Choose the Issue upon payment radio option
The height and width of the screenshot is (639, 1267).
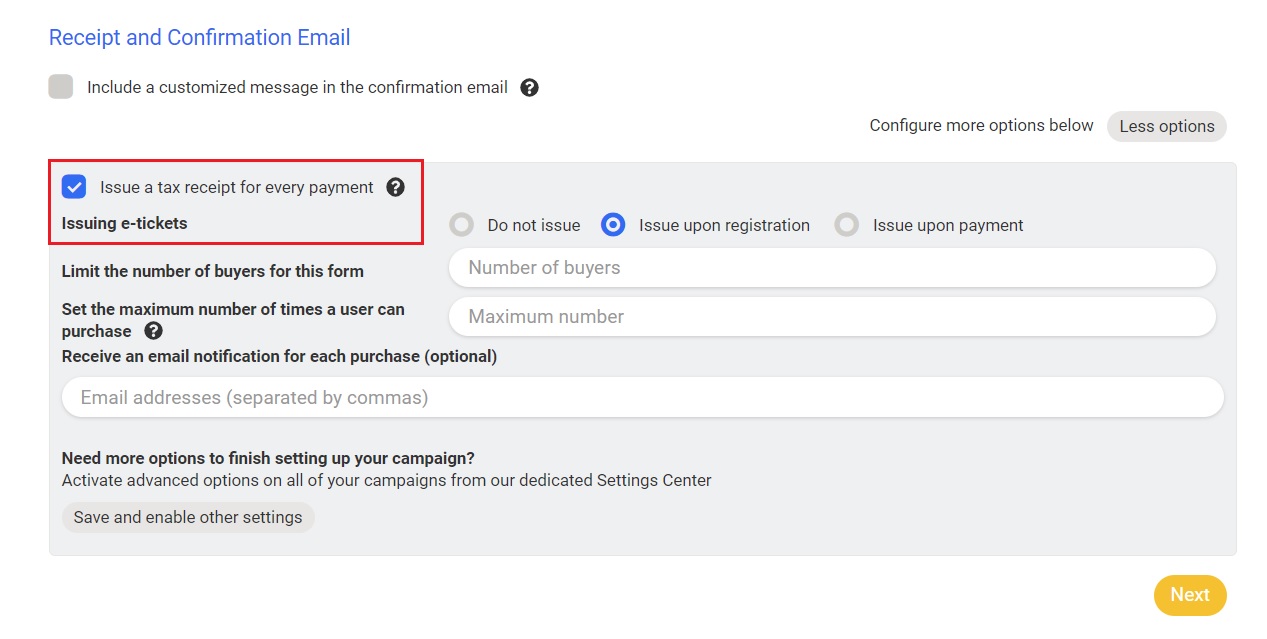(x=847, y=225)
